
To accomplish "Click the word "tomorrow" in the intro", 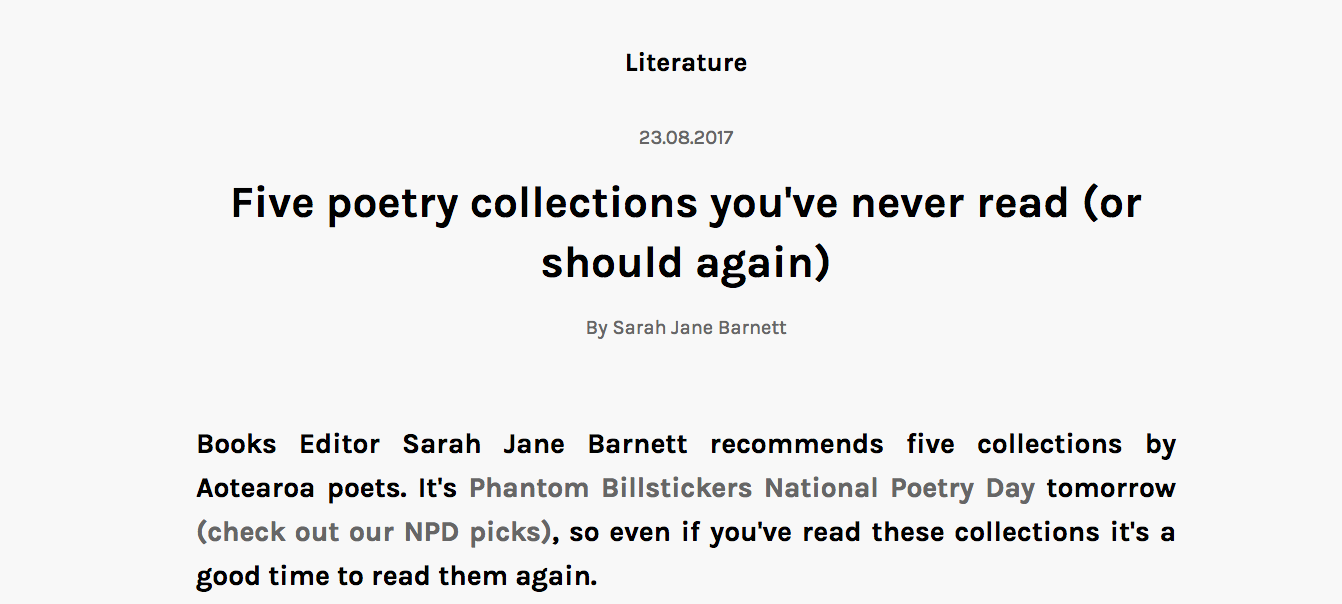I will [1111, 488].
